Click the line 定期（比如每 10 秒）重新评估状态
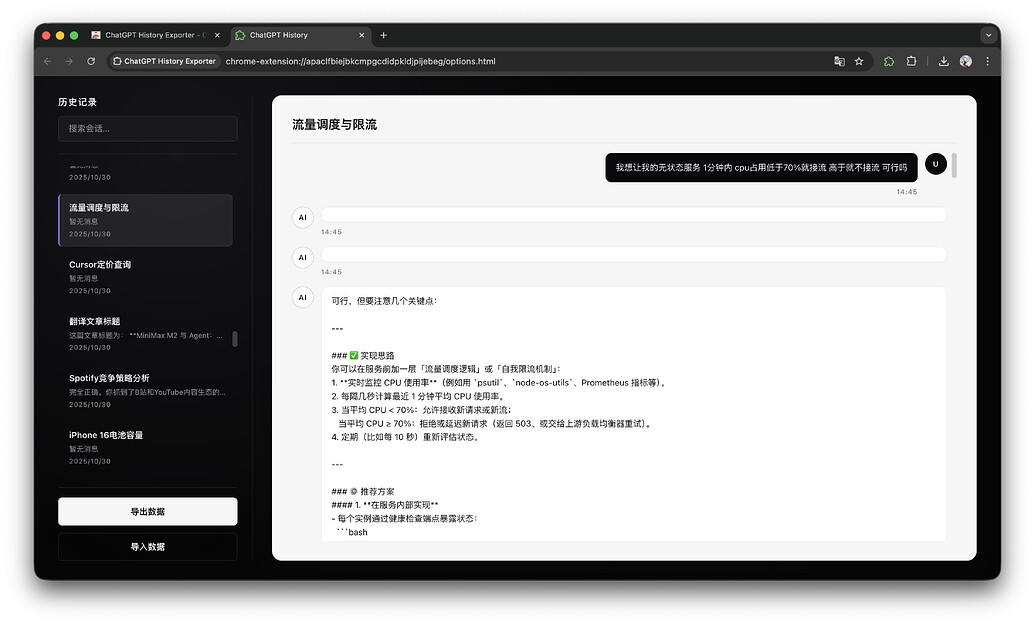 (405, 437)
